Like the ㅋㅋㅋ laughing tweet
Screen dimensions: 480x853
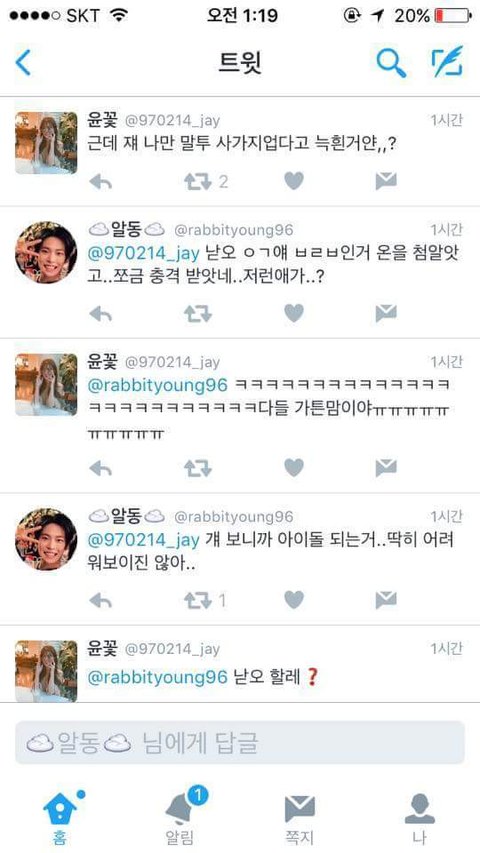tap(294, 468)
